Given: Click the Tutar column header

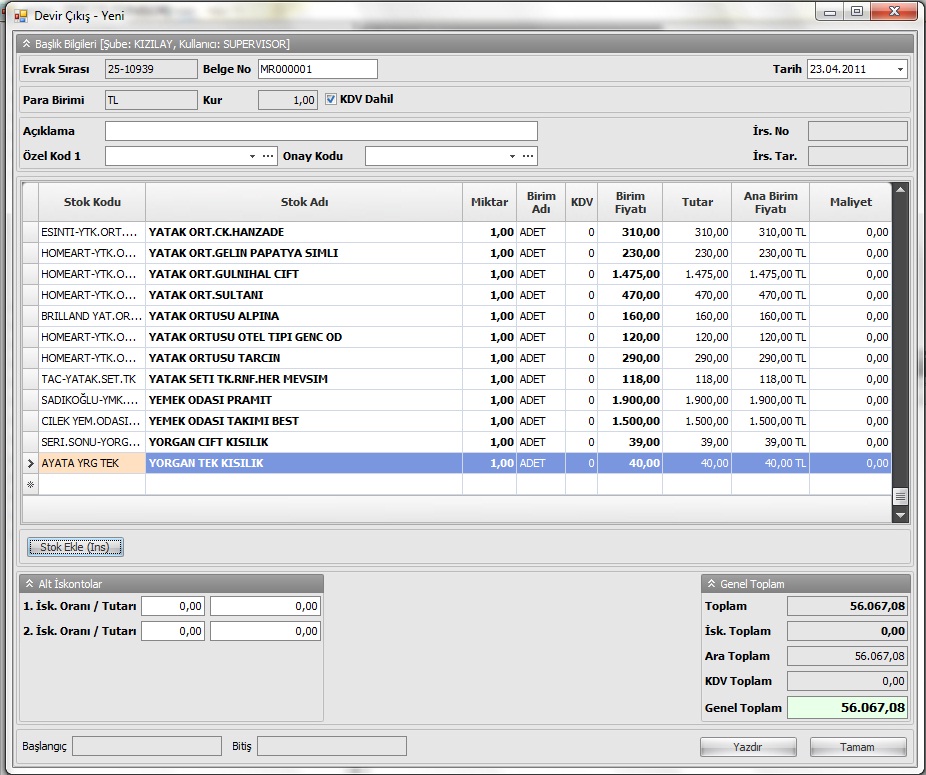Looking at the screenshot, I should pos(697,202).
